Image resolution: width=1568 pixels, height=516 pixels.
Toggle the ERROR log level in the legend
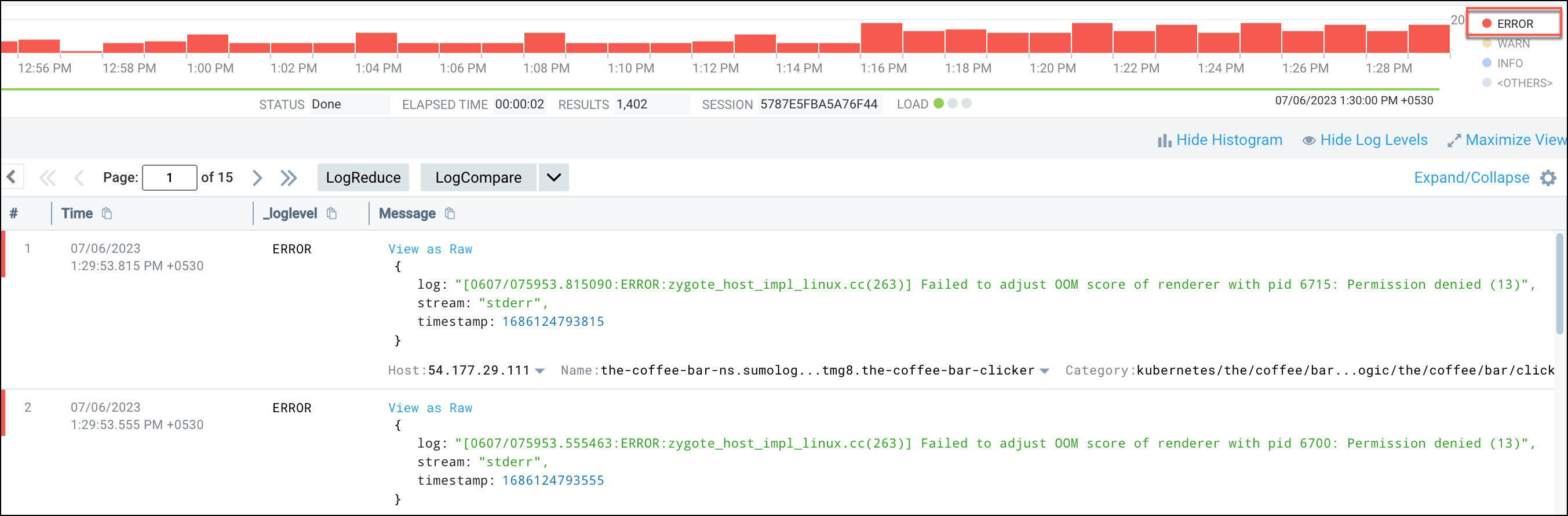pos(1514,24)
